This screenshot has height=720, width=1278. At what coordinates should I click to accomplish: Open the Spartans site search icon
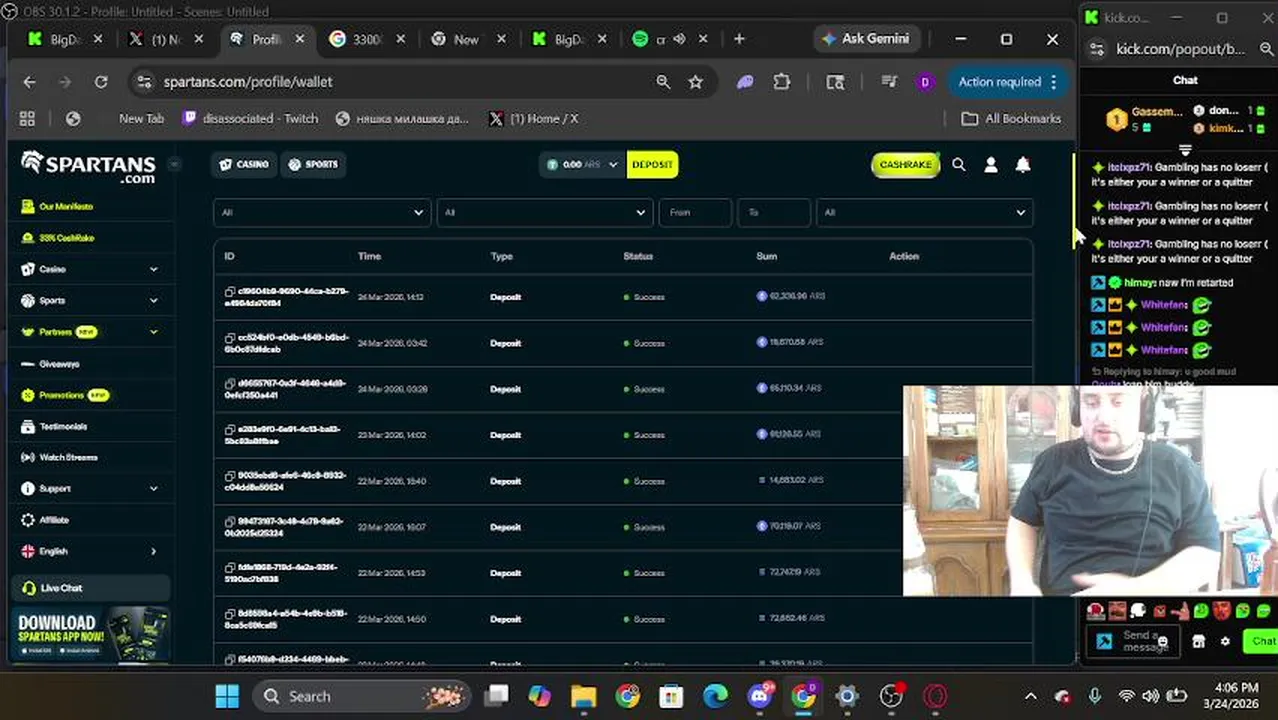coord(959,165)
